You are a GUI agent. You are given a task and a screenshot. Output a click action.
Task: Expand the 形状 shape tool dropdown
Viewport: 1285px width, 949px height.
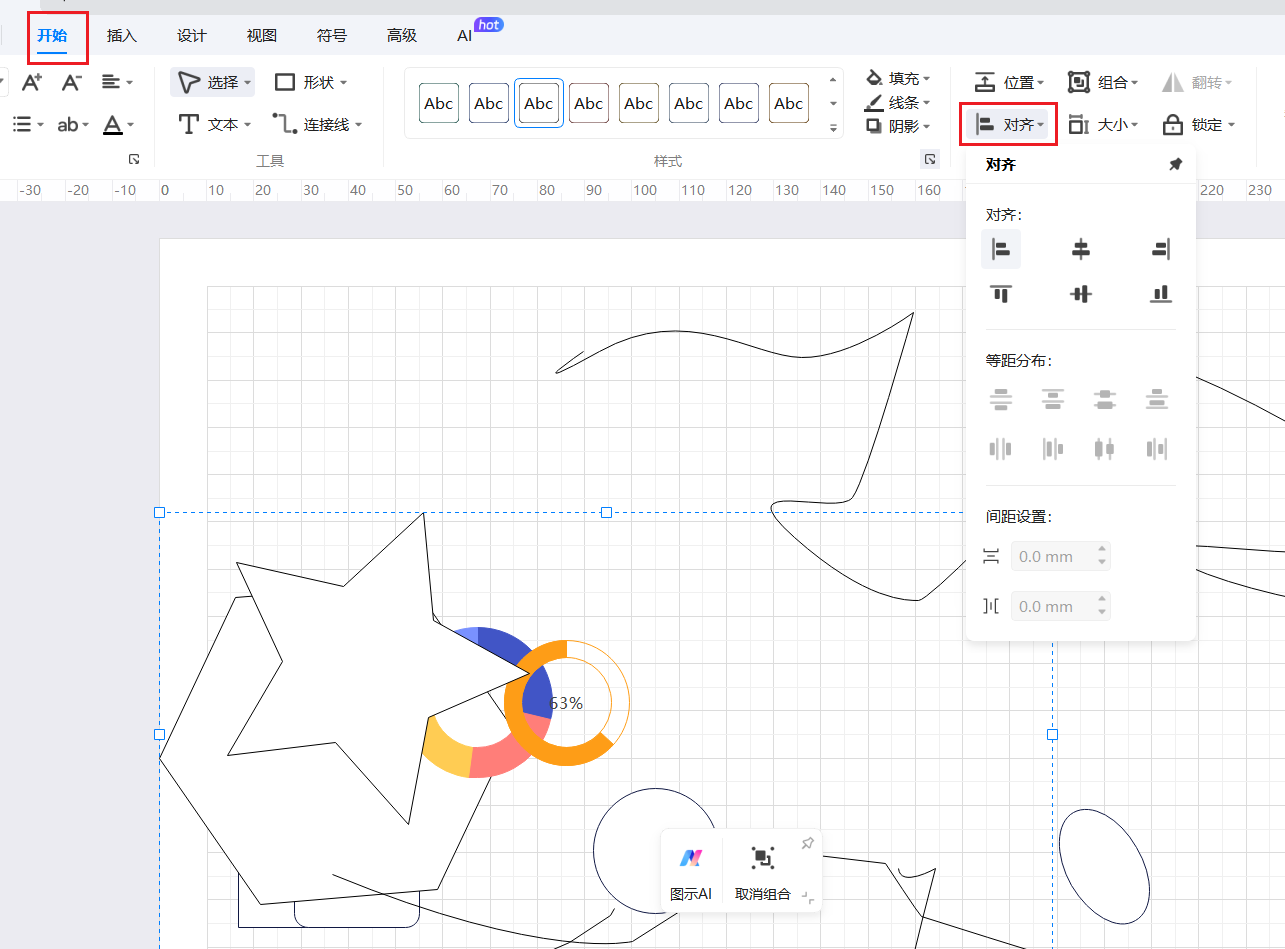(x=311, y=82)
